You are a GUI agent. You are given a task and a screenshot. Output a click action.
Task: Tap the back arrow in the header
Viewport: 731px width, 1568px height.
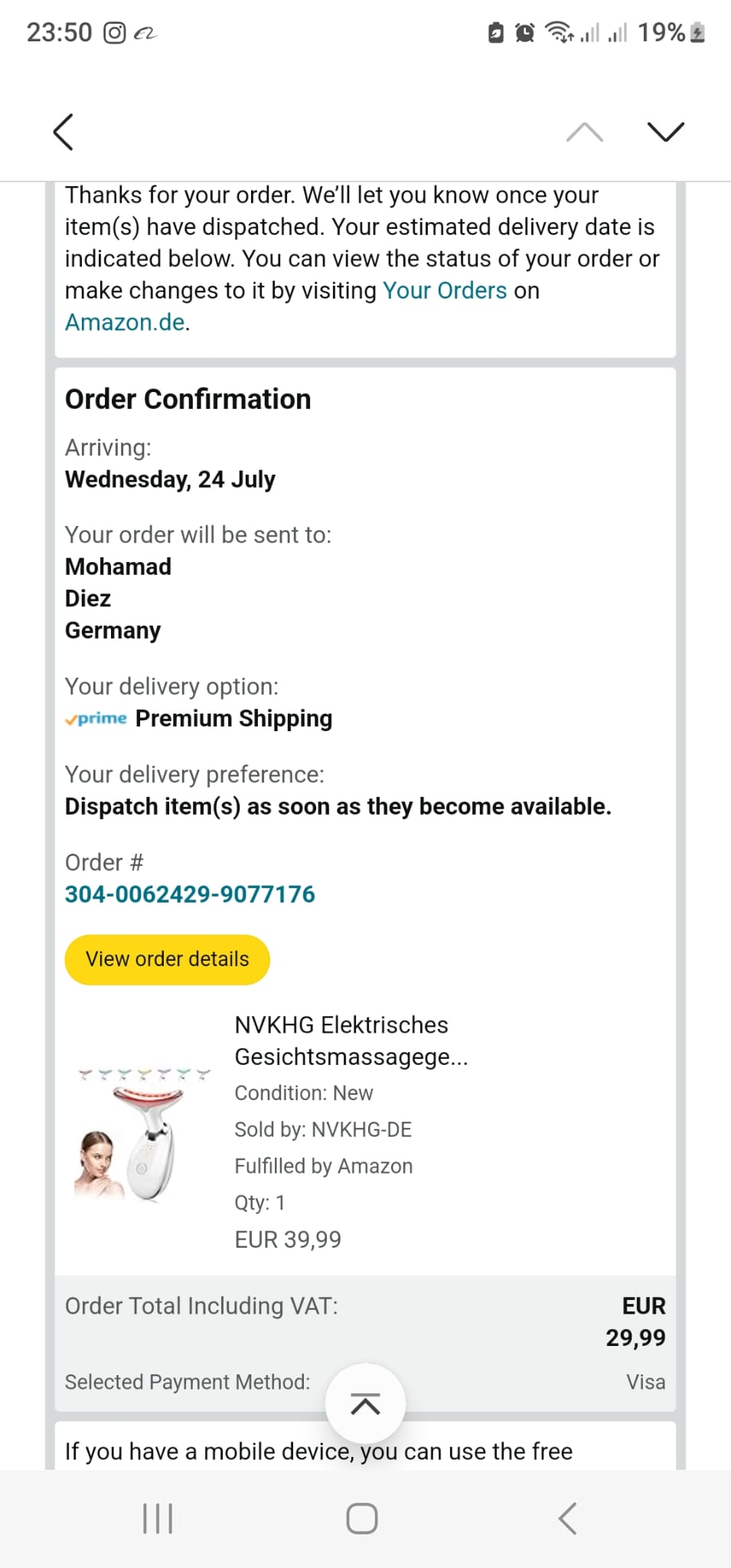pyautogui.click(x=64, y=132)
